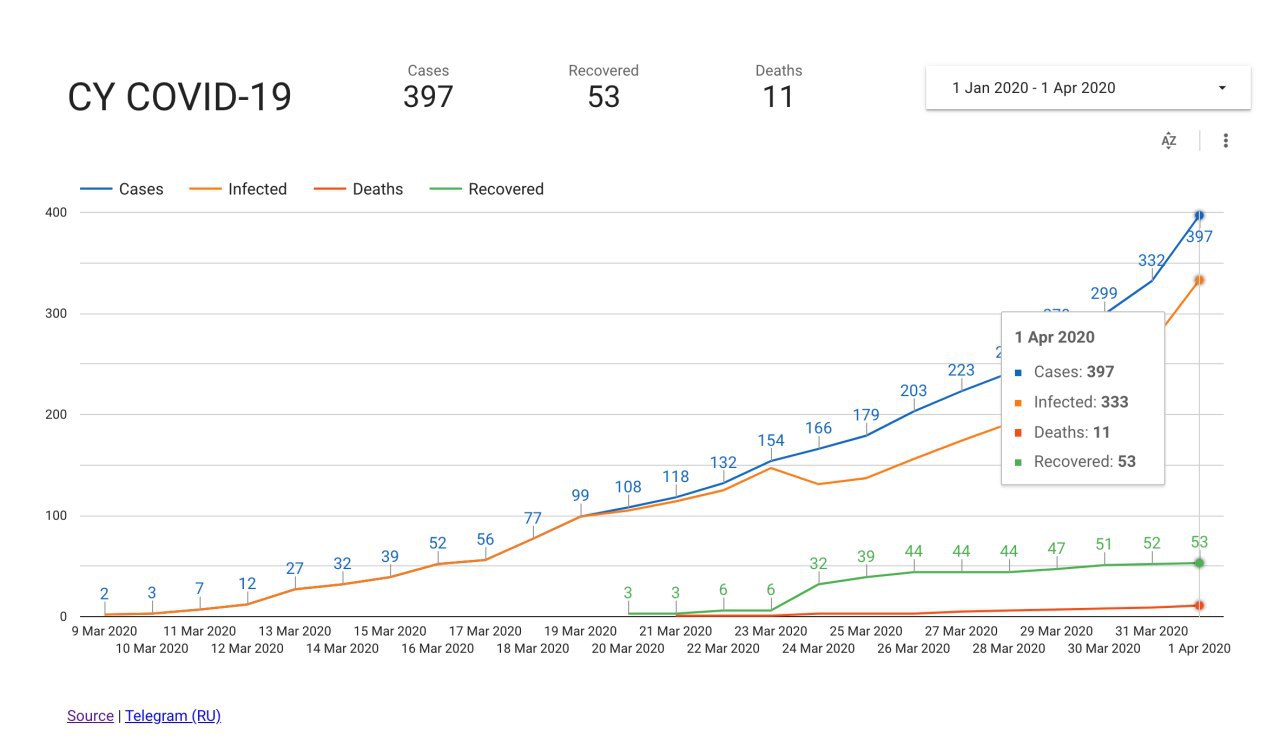The width and height of the screenshot is (1280, 749).
Task: Toggle the Cases legend series
Action: tap(122, 189)
